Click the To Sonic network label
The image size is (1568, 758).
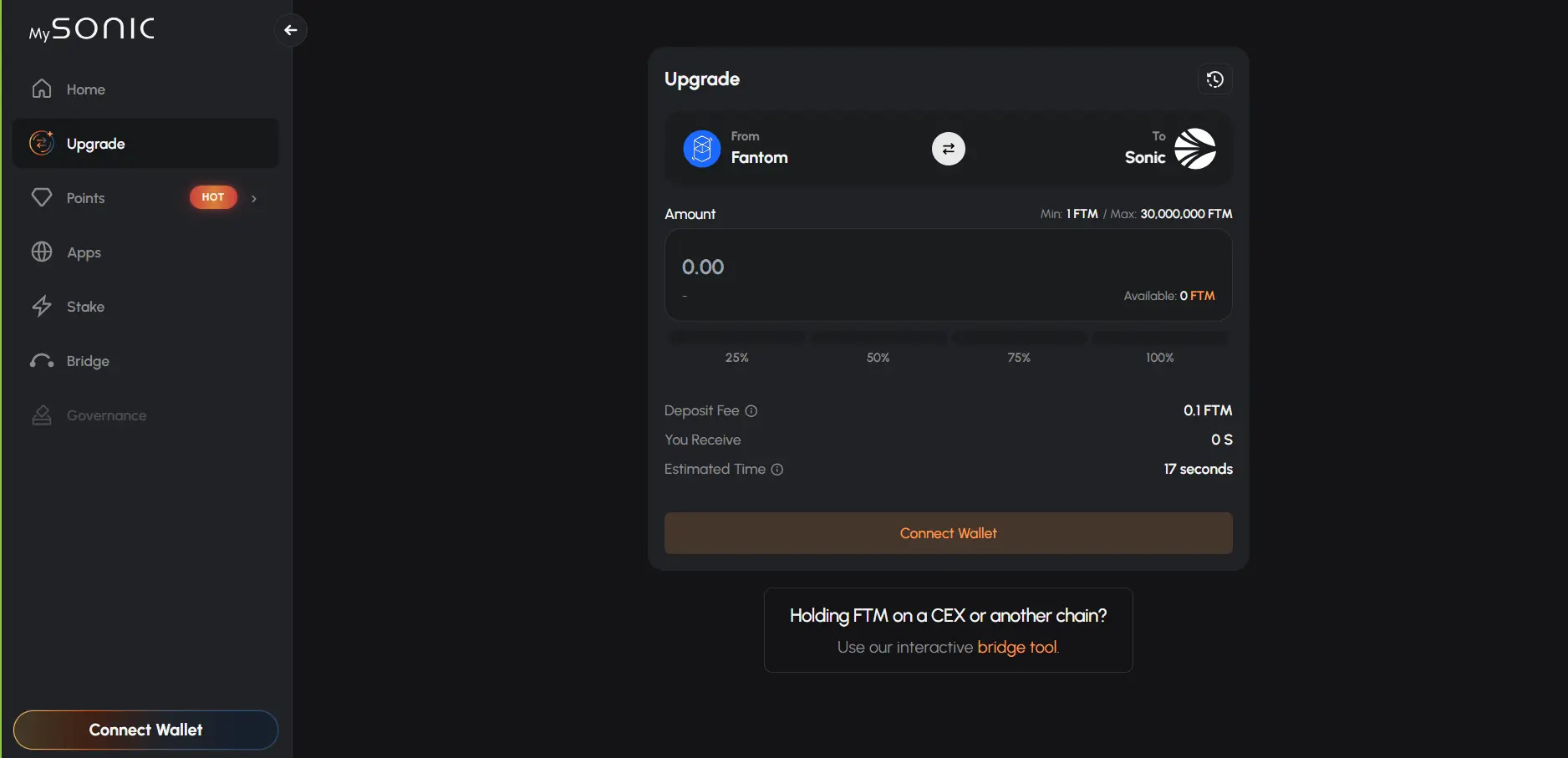[1145, 149]
